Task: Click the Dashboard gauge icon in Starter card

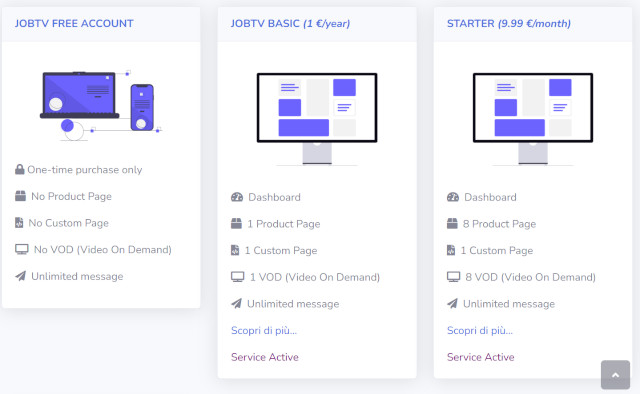Action: pyautogui.click(x=453, y=197)
